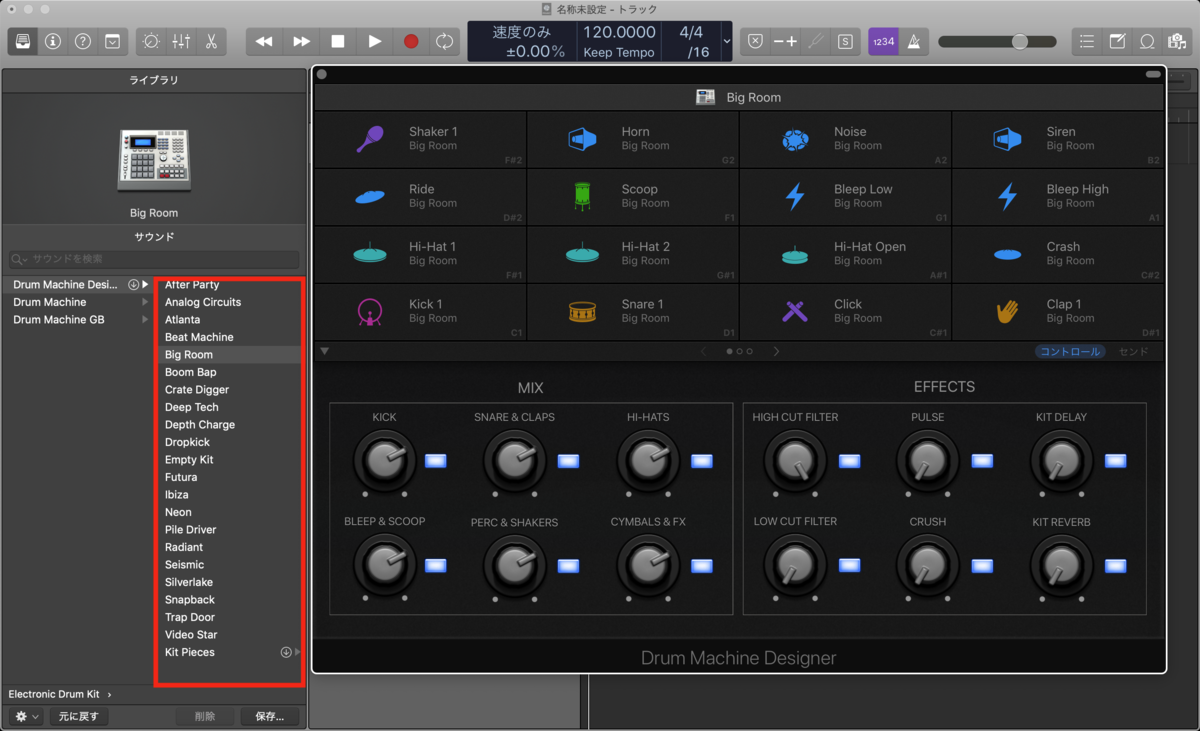This screenshot has width=1200, height=731.
Task: Select the Silverlake kit
Action: click(x=189, y=582)
